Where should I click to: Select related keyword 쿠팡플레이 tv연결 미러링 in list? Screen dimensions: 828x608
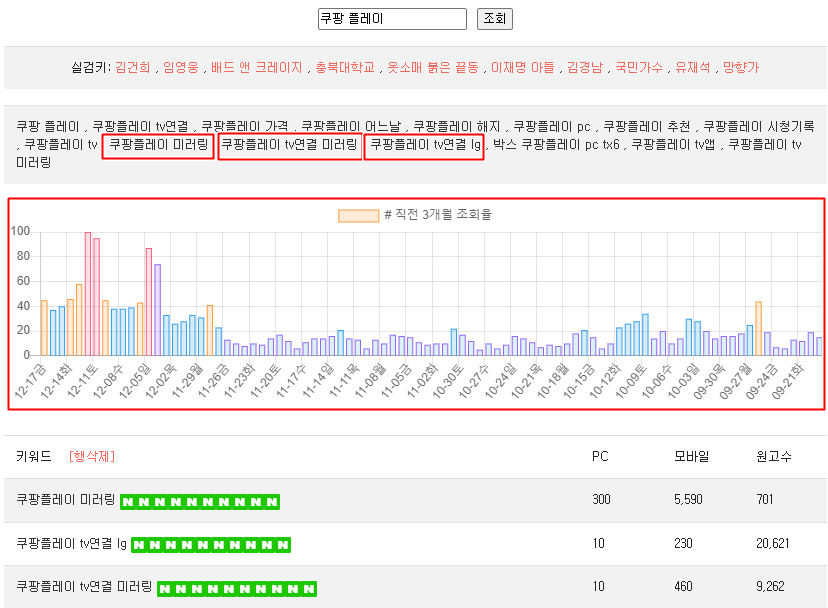289,144
